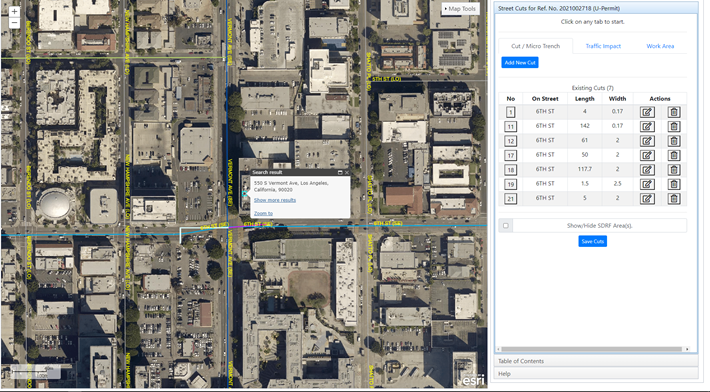Screen dimensions: 710x392
Task: Click length value 61
Action: tap(585, 140)
